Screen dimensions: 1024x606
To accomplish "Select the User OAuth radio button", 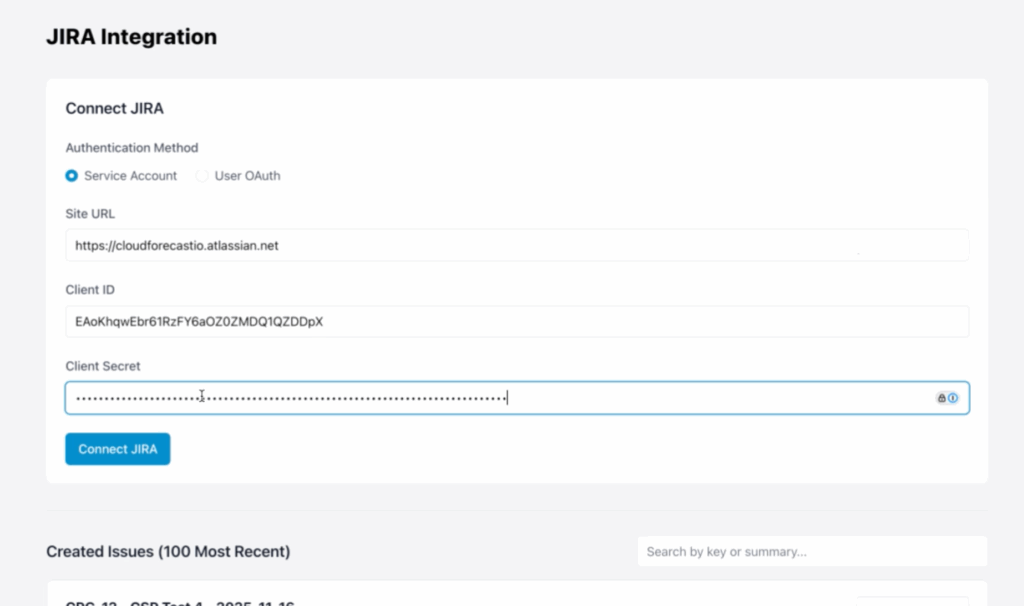I will (x=202, y=176).
